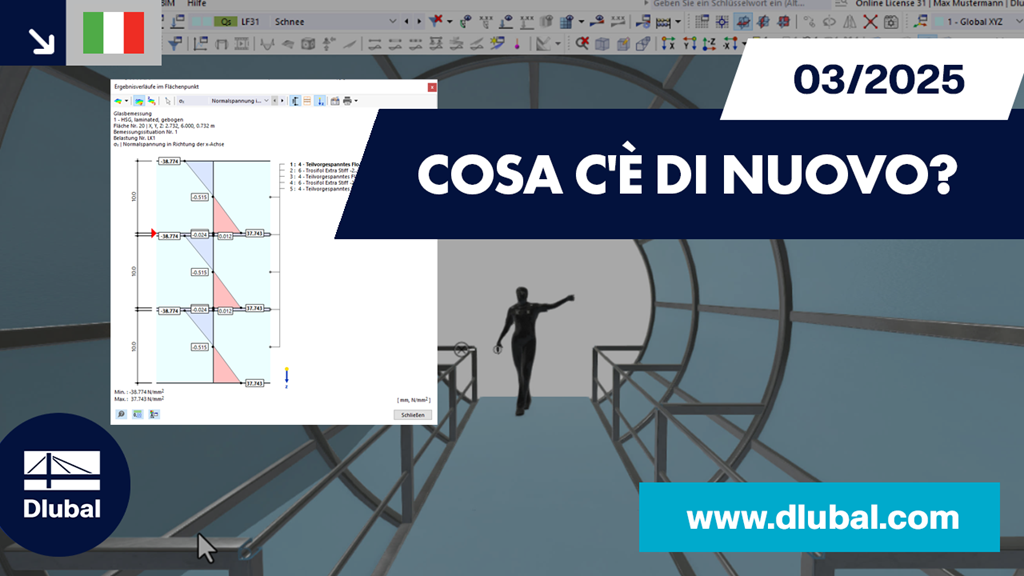Select the pointer selection tool in the results dialog
1024x576 pixels.
[x=169, y=99]
